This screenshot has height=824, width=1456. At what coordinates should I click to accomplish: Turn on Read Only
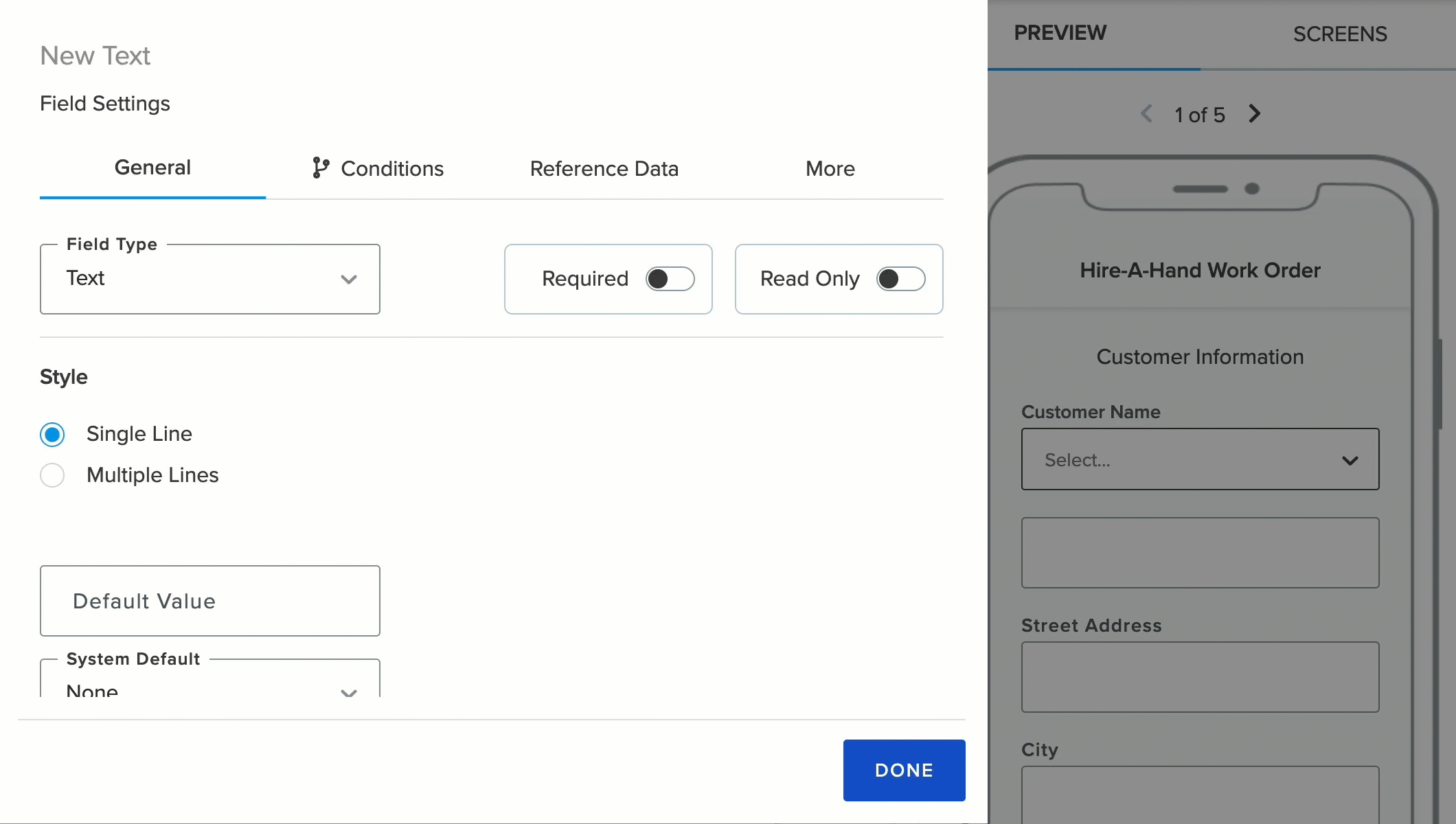point(901,279)
